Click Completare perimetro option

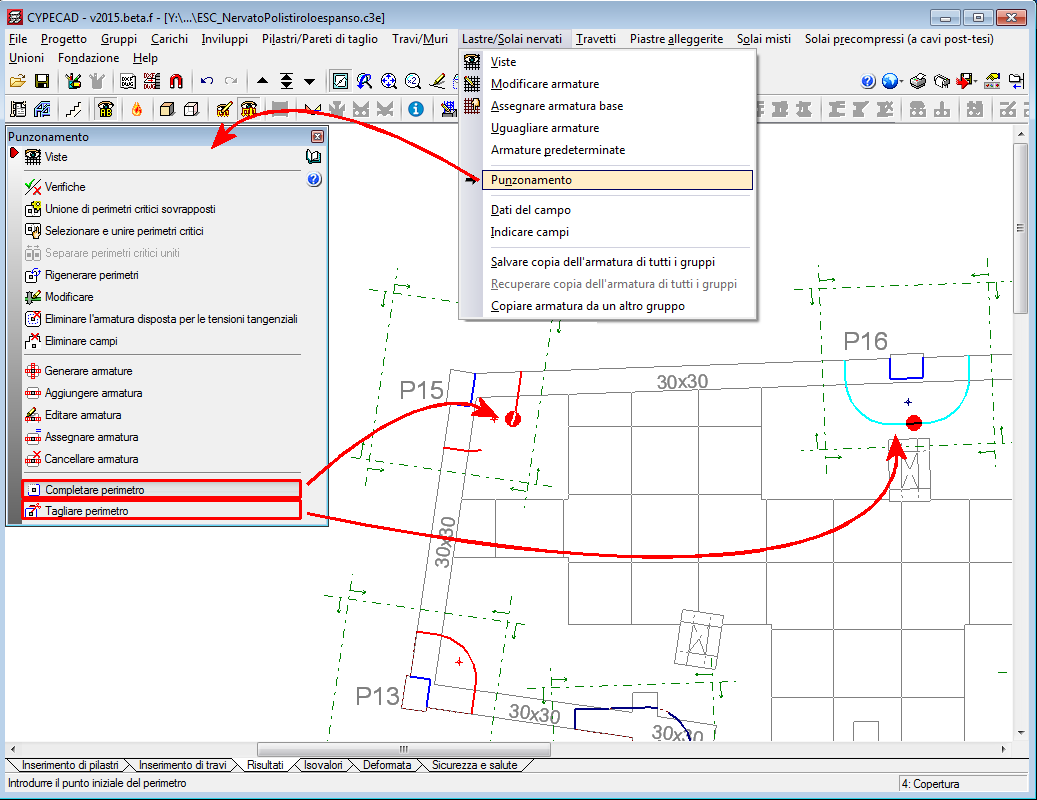[x=162, y=490]
